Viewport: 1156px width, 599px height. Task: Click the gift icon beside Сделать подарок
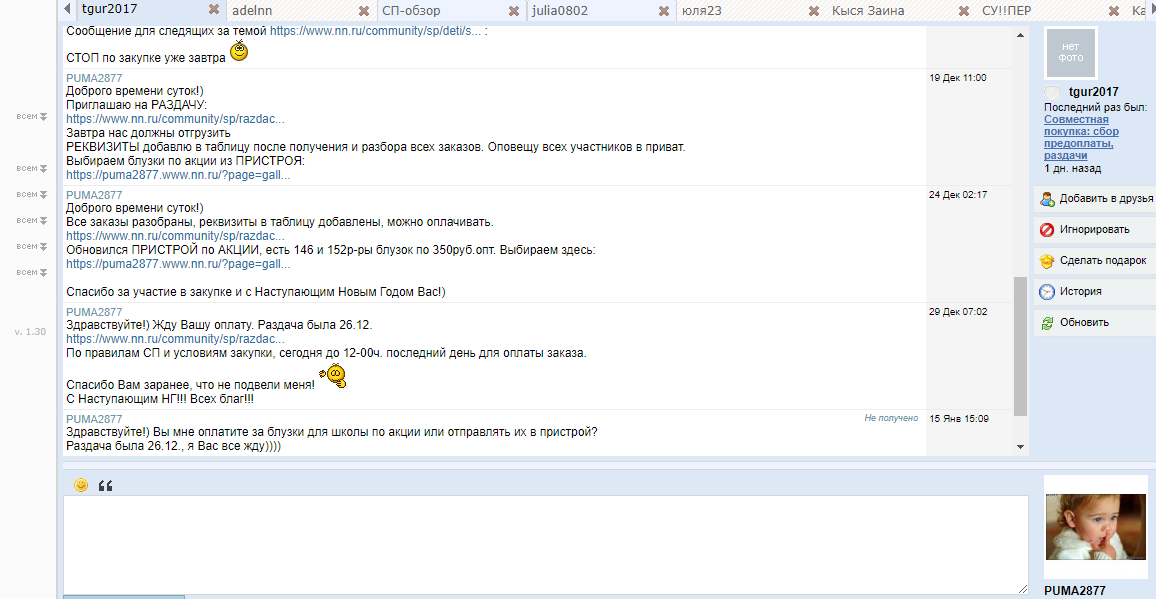tap(1047, 261)
